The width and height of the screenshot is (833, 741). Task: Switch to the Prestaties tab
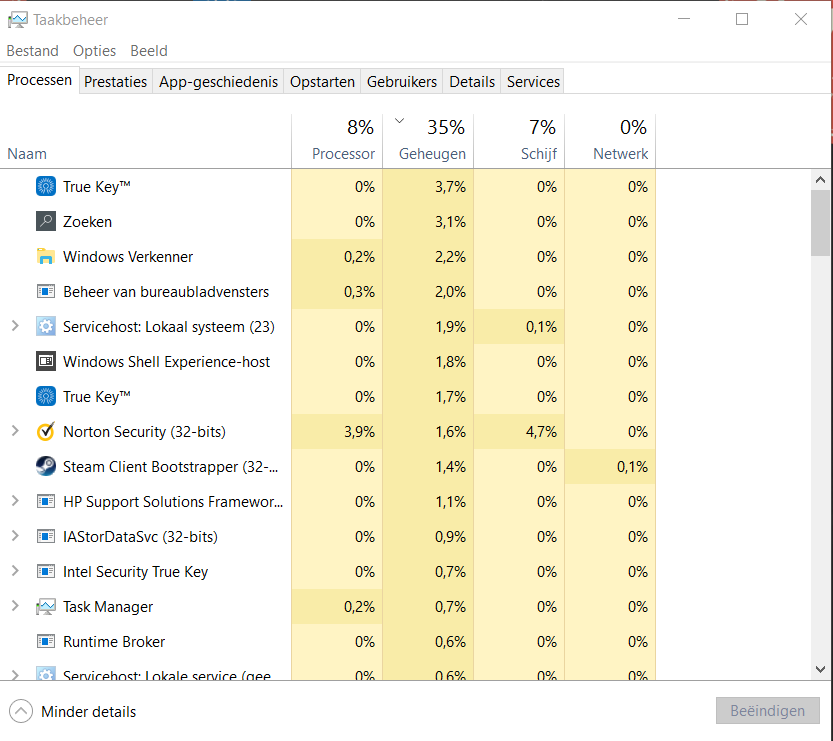coord(115,82)
